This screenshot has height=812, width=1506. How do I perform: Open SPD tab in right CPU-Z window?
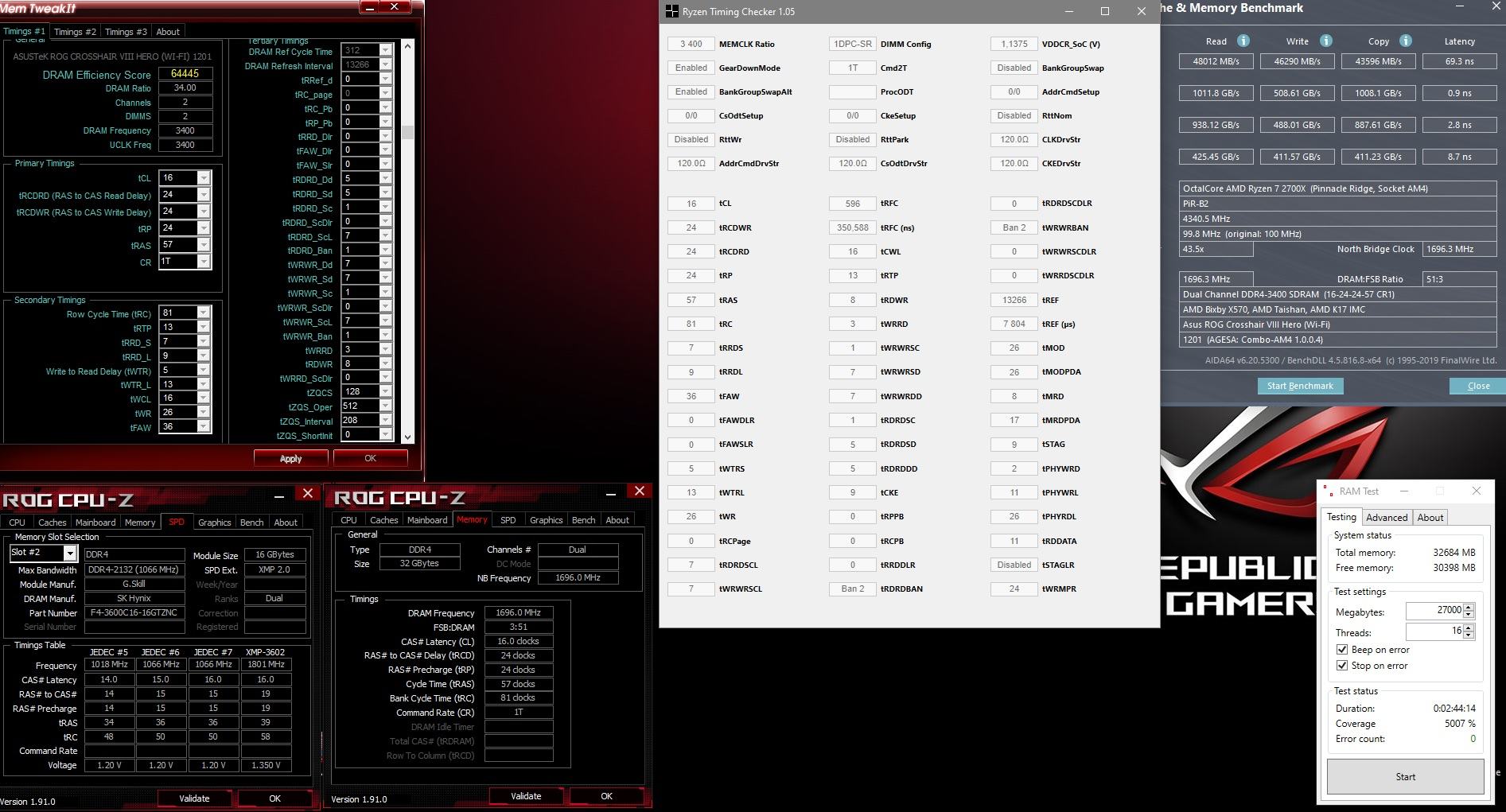508,520
